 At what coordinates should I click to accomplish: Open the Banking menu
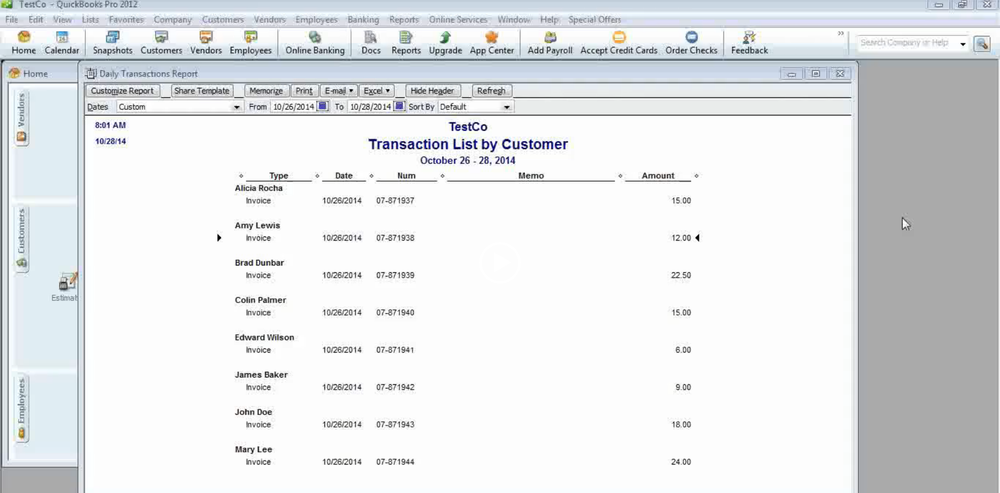pyautogui.click(x=363, y=20)
